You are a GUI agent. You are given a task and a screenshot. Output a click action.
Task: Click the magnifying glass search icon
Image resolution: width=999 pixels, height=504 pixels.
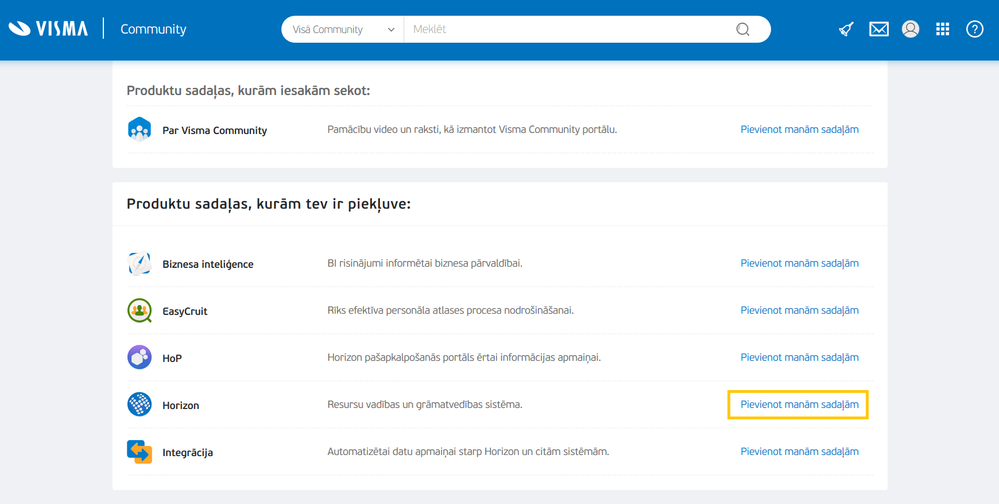coord(743,29)
